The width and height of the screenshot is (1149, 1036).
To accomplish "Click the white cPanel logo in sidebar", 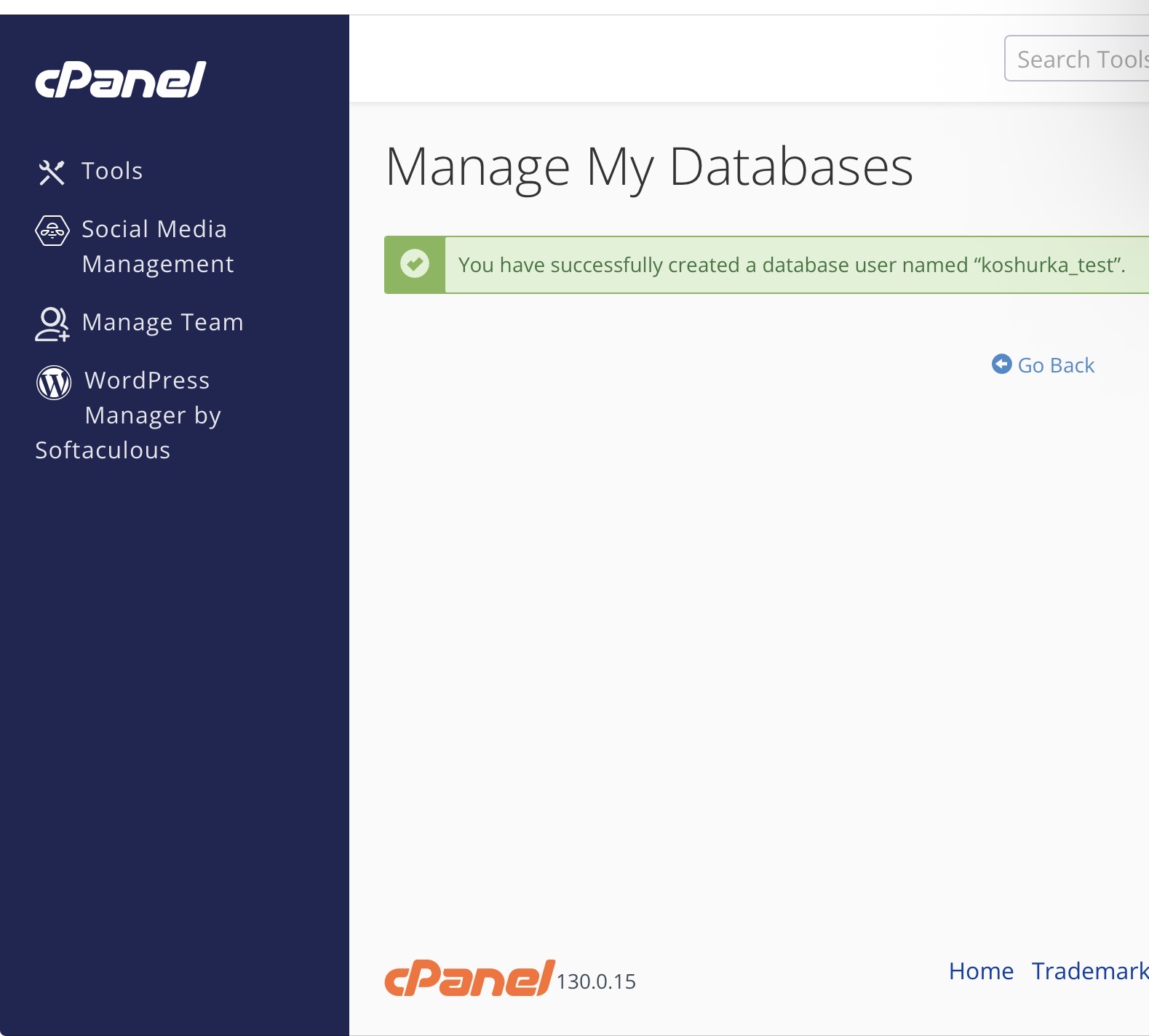I will pos(121,80).
